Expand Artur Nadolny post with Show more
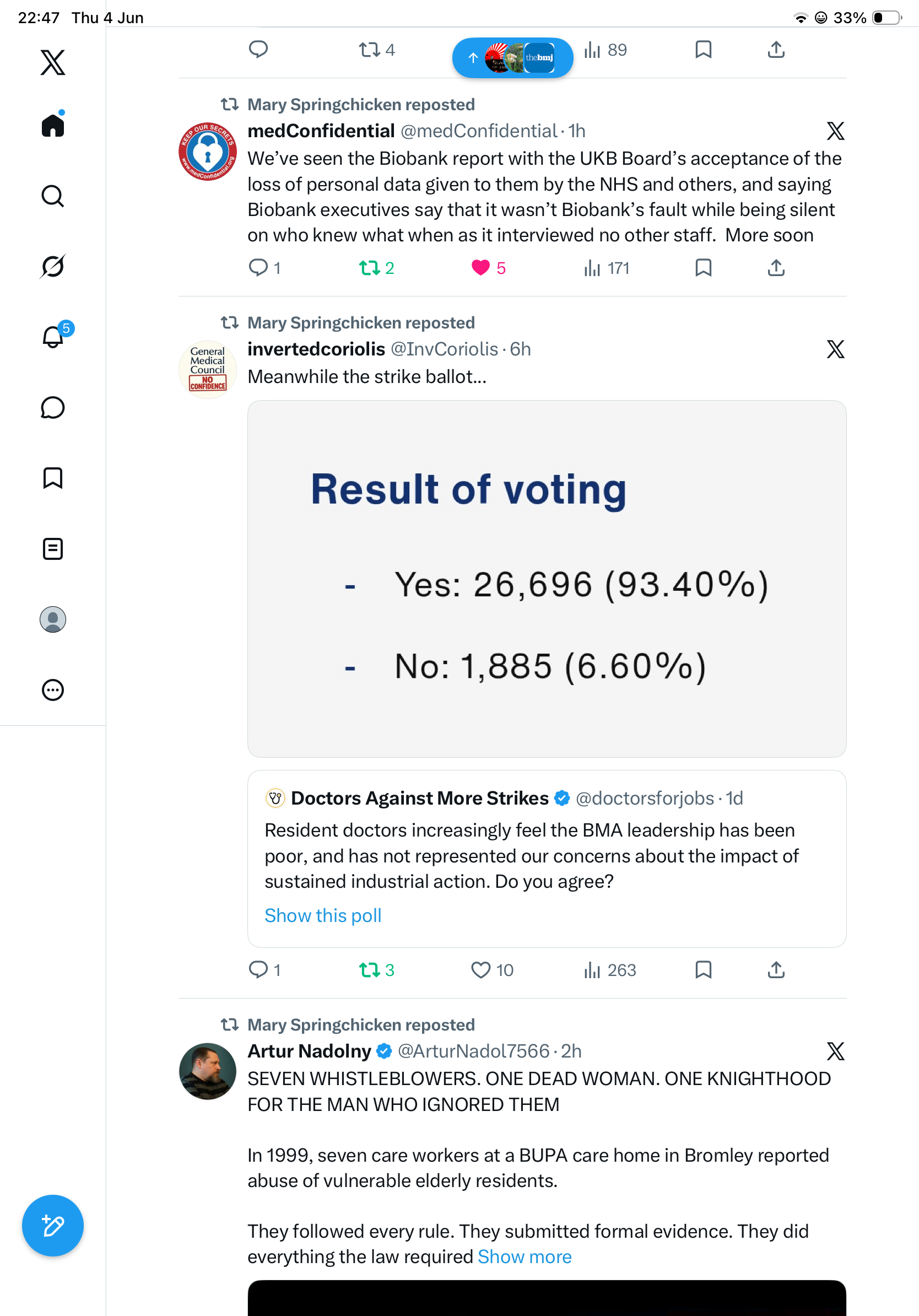Screen dimensions: 919x1316 coord(525,1256)
